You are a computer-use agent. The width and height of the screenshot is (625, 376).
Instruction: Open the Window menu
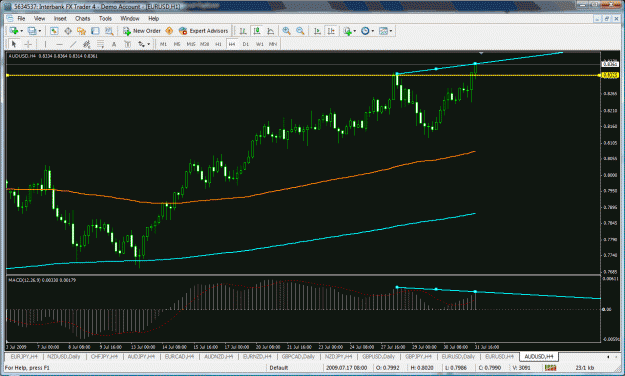130,18
